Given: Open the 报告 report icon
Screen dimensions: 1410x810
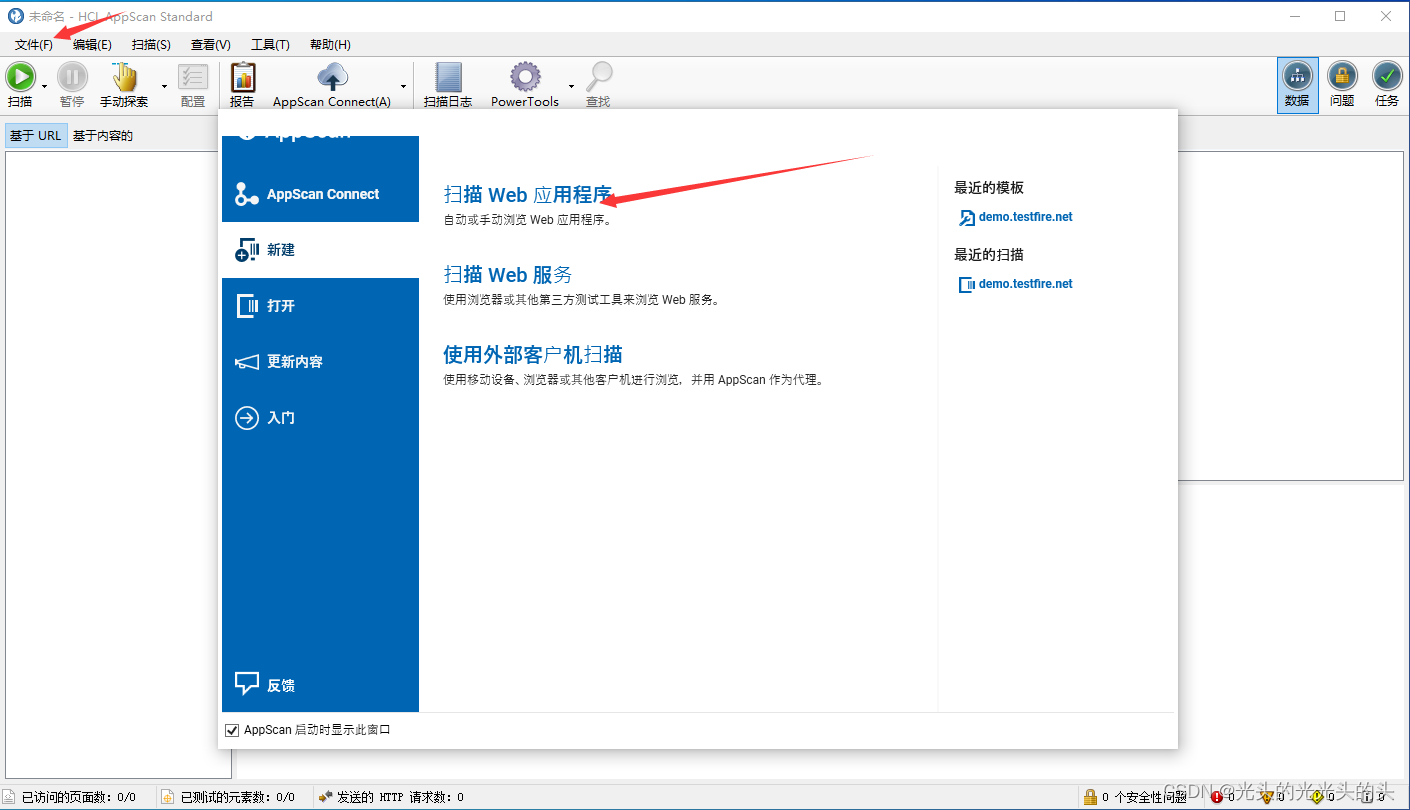Looking at the screenshot, I should [243, 77].
